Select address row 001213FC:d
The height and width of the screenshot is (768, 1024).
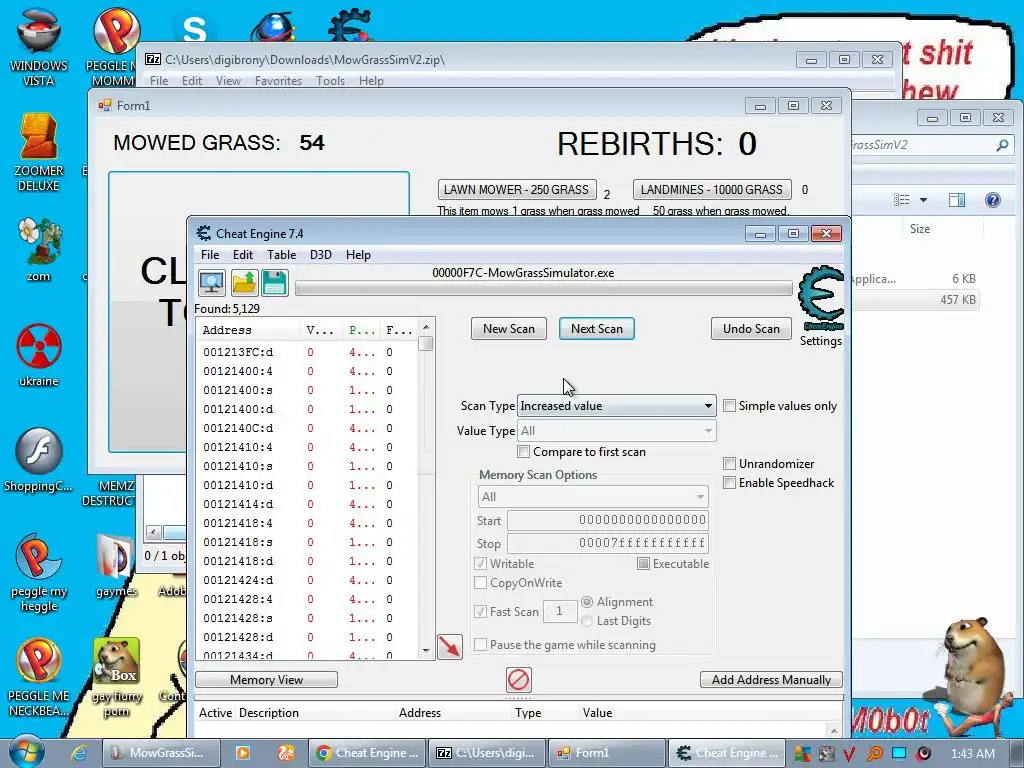pyautogui.click(x=307, y=352)
